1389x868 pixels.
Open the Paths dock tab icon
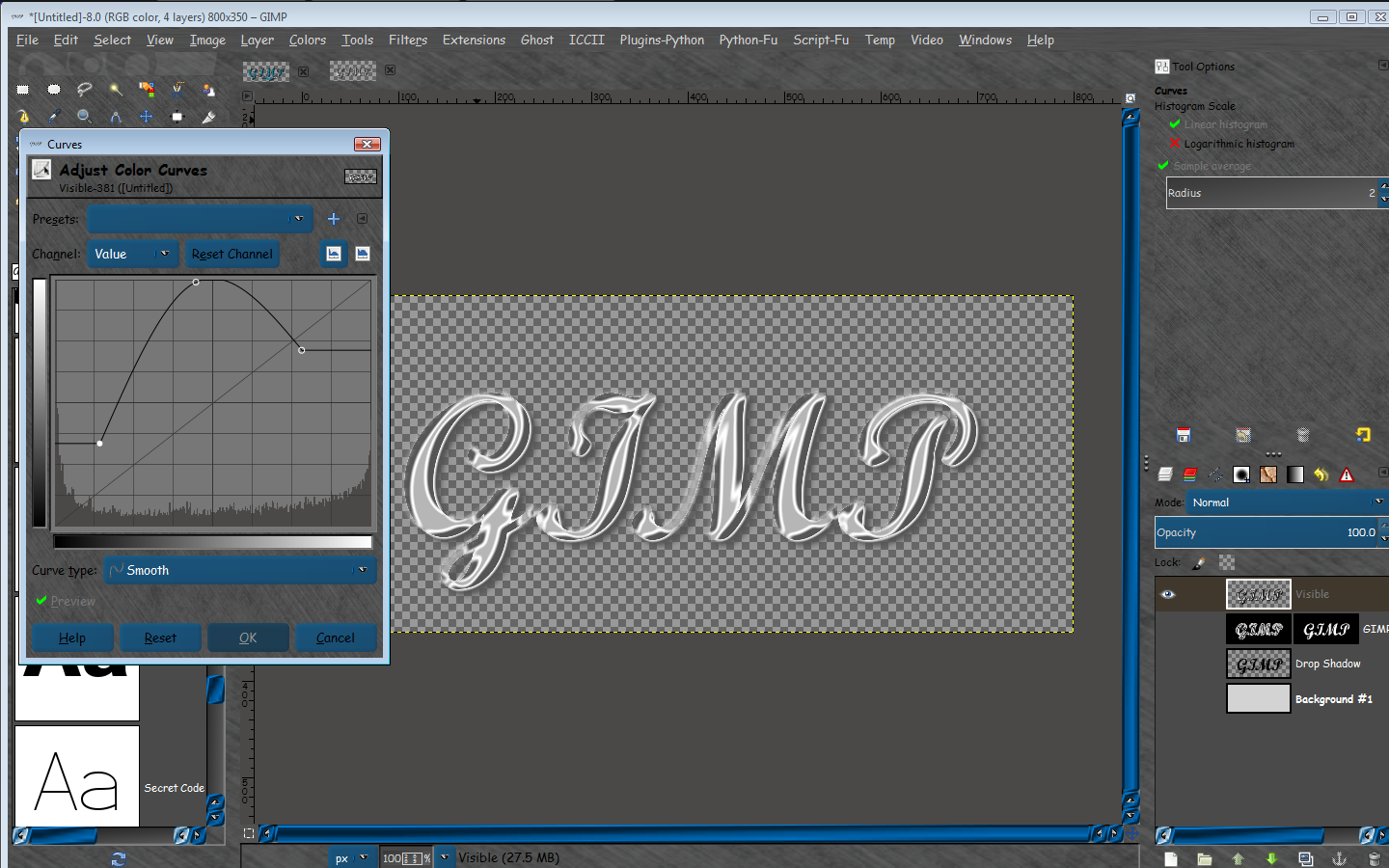point(1216,475)
